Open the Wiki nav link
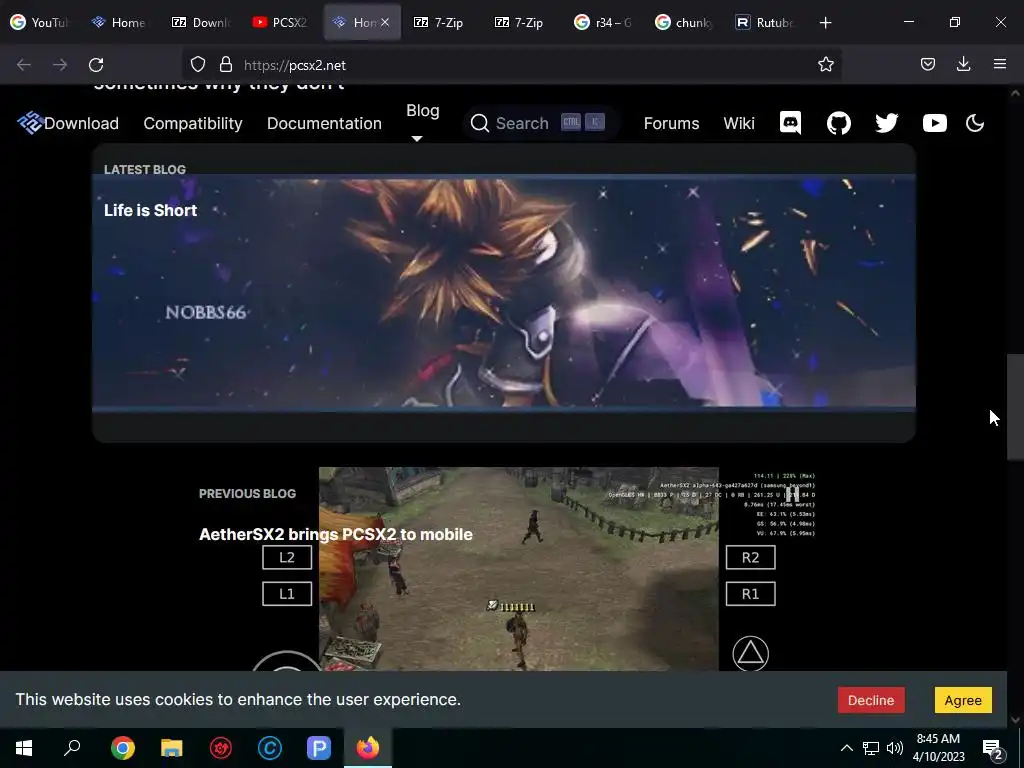The image size is (1024, 768). tap(739, 123)
